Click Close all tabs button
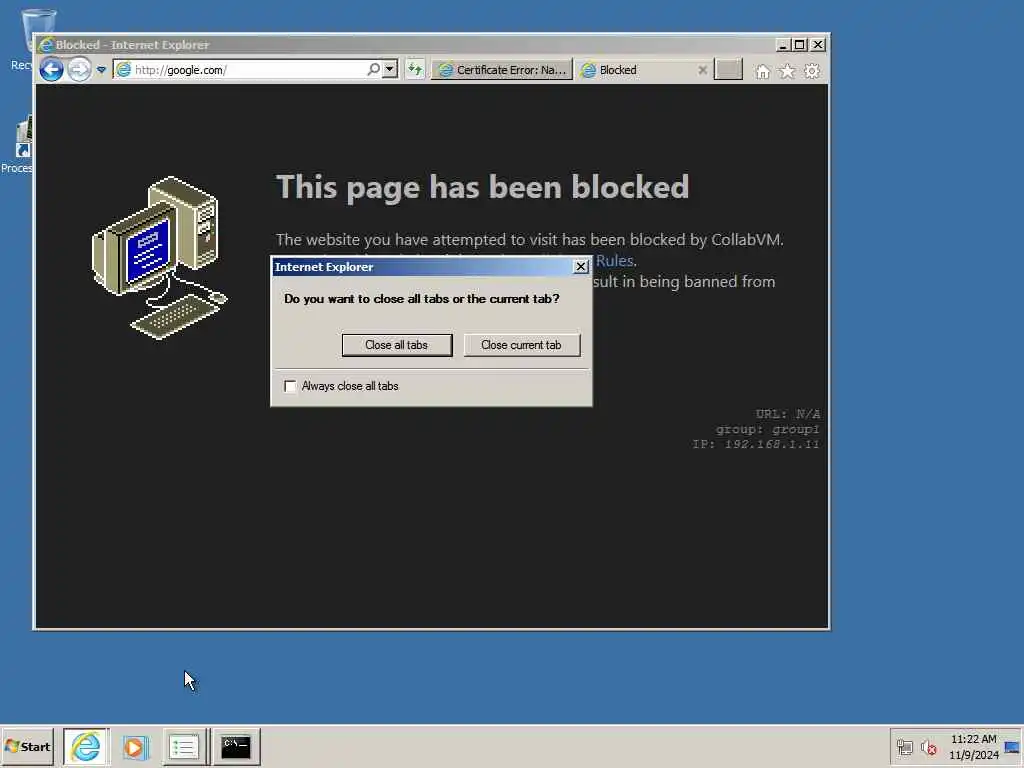 point(396,345)
